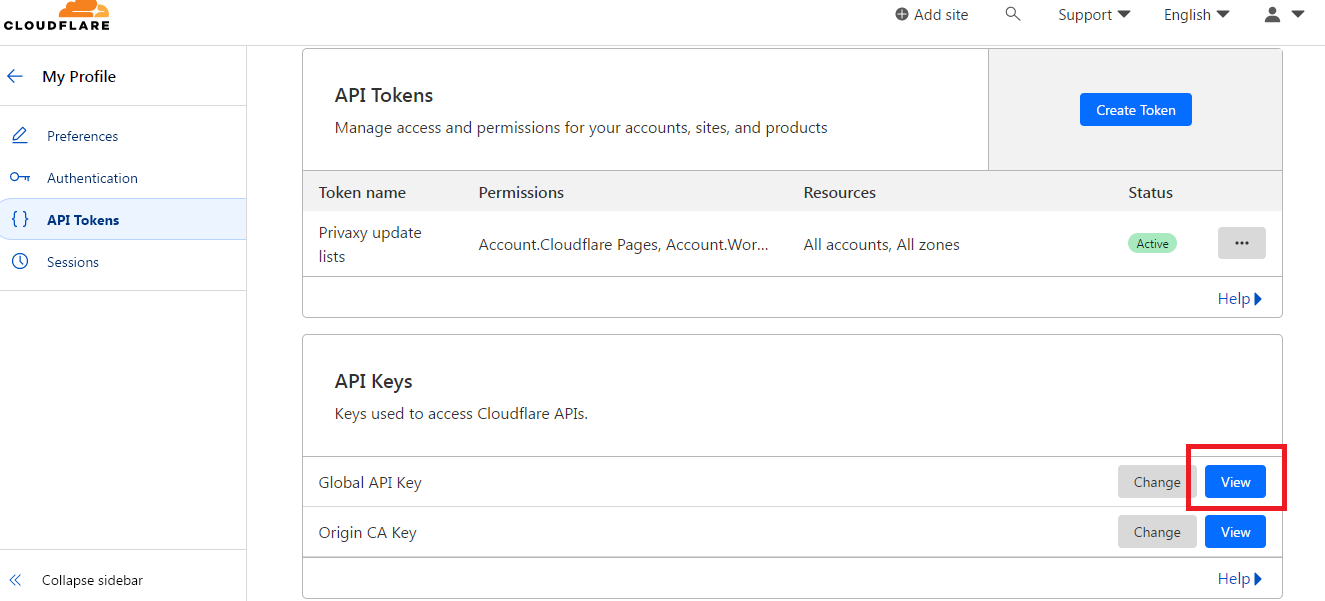
Task: Open the English language dropdown
Action: (x=1196, y=14)
